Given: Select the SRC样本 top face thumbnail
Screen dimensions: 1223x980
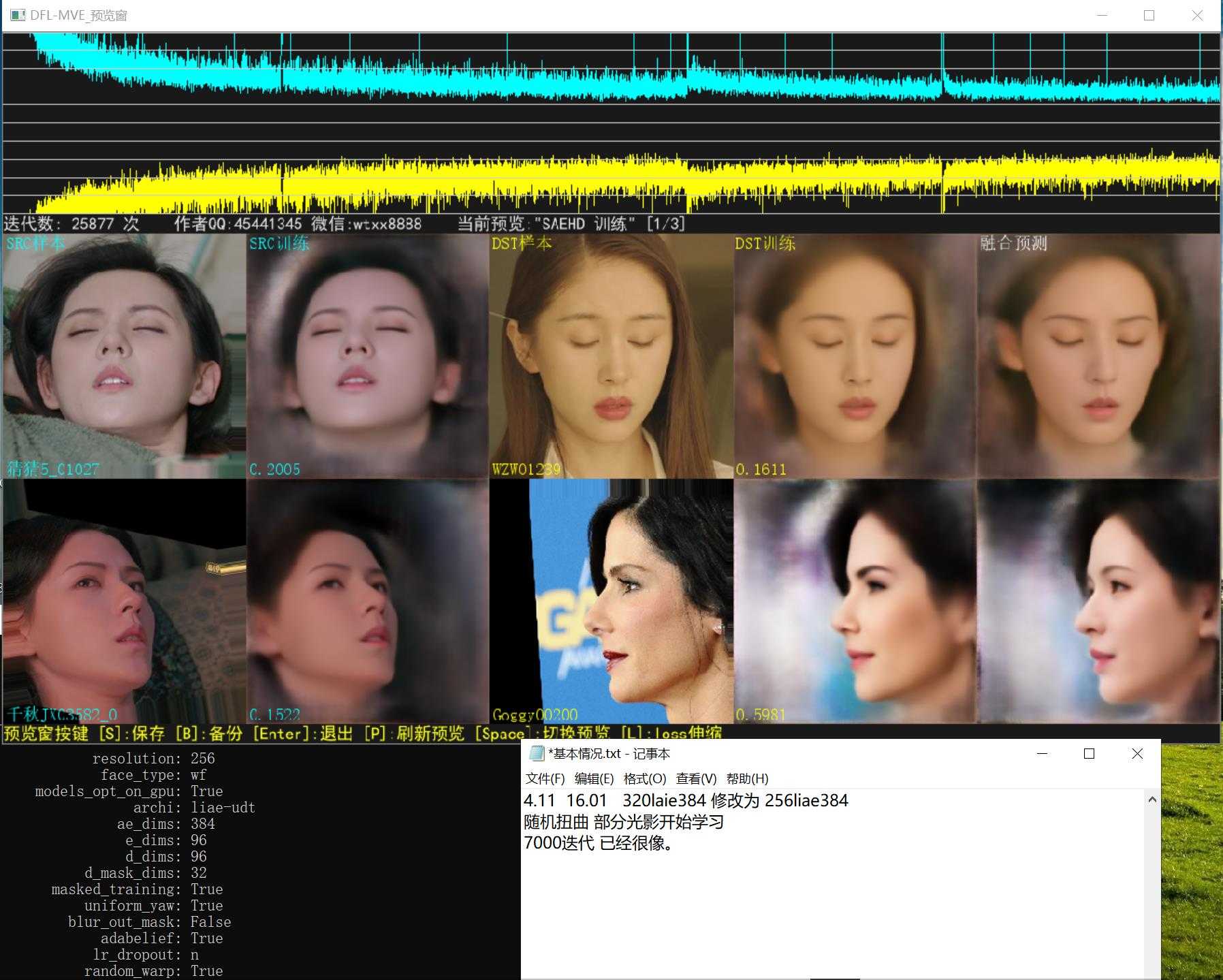Looking at the screenshot, I should click(124, 355).
